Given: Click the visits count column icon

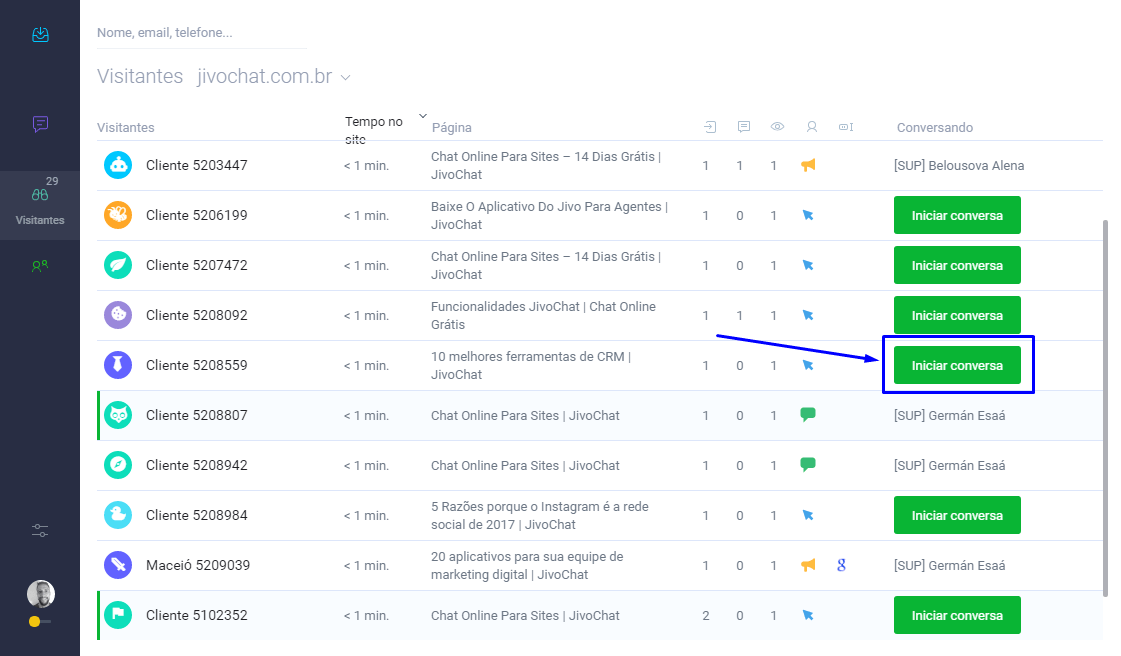Looking at the screenshot, I should pos(710,126).
